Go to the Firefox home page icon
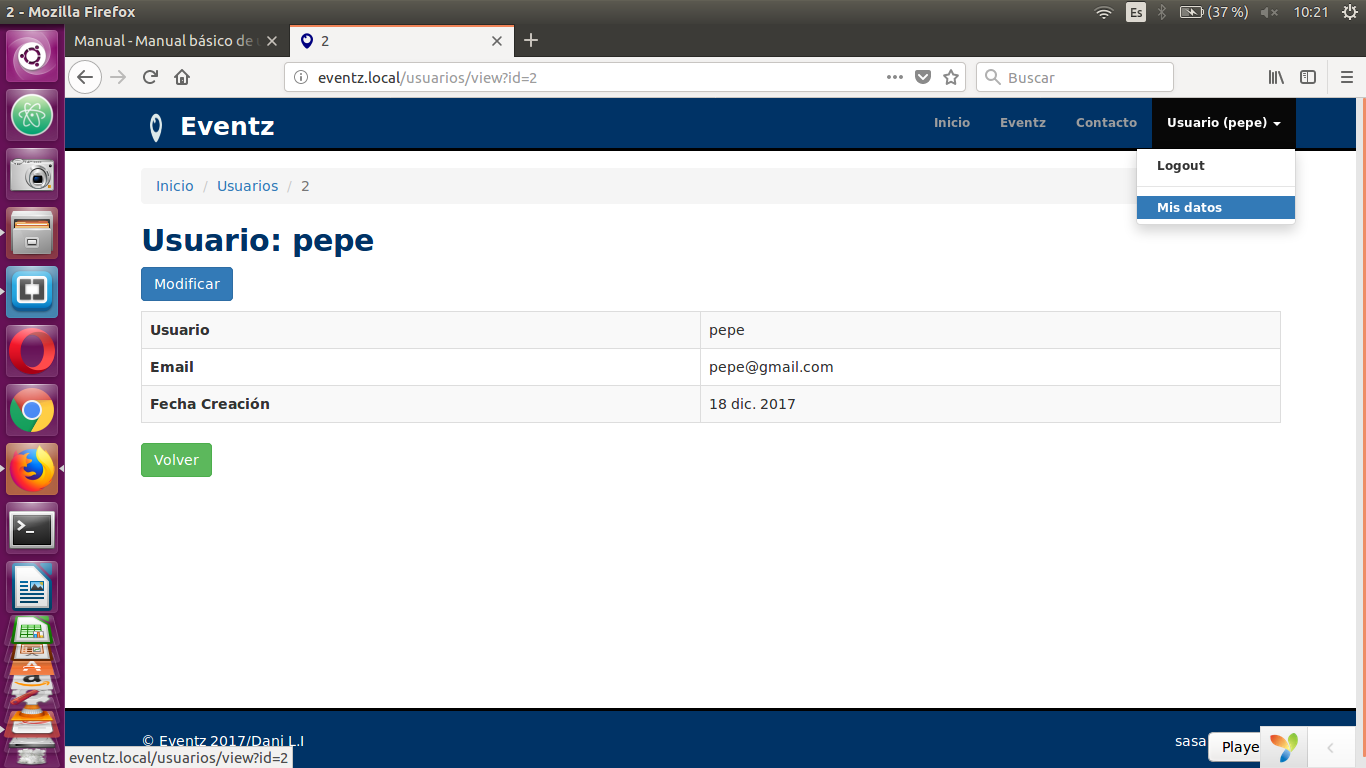1366x768 pixels. click(182, 77)
